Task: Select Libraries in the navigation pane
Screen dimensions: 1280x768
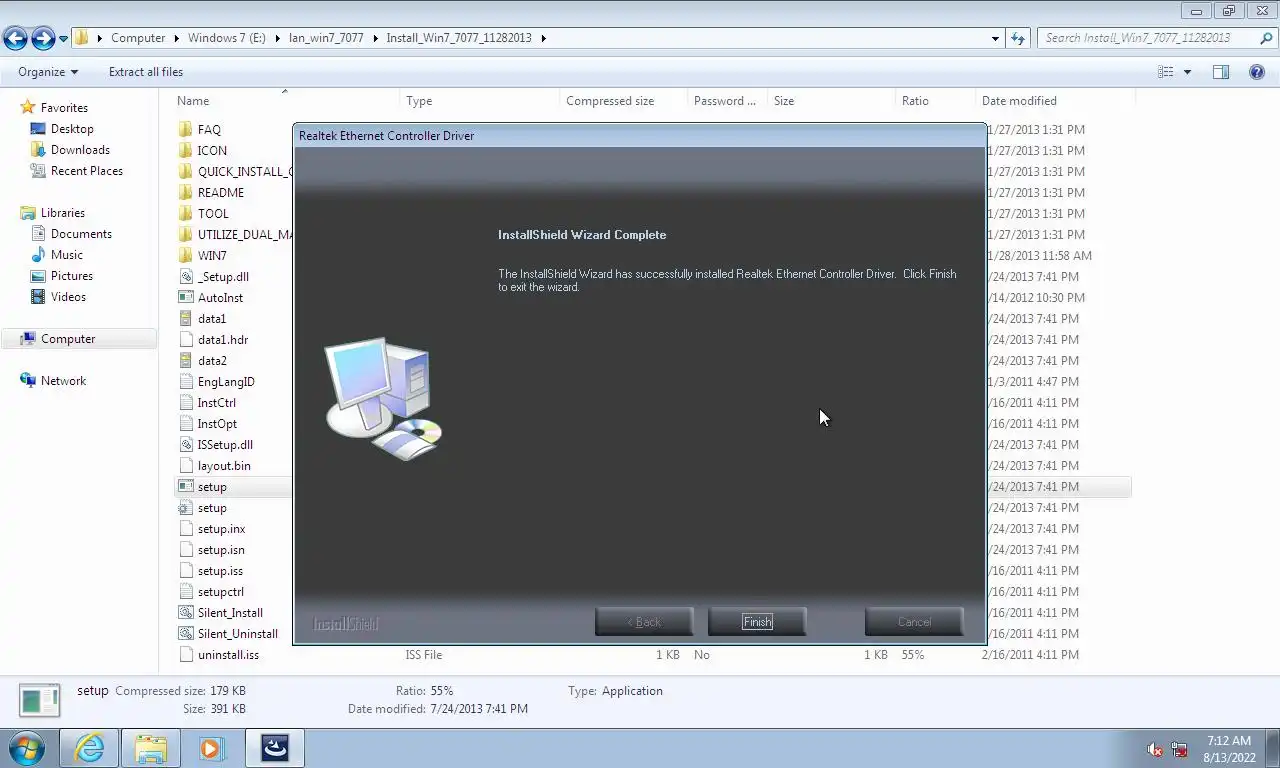Action: tap(62, 213)
